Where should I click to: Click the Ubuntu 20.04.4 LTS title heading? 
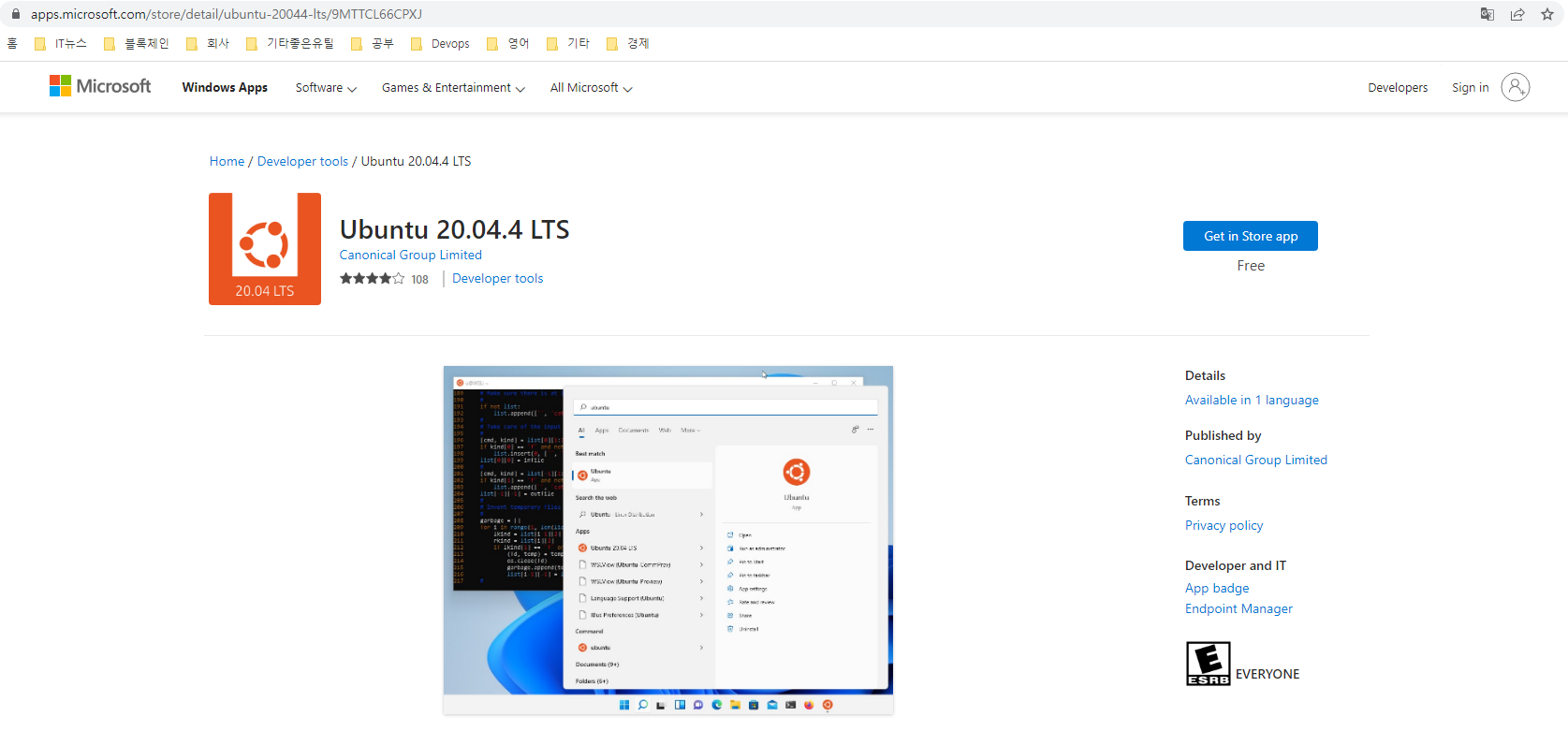(x=454, y=229)
